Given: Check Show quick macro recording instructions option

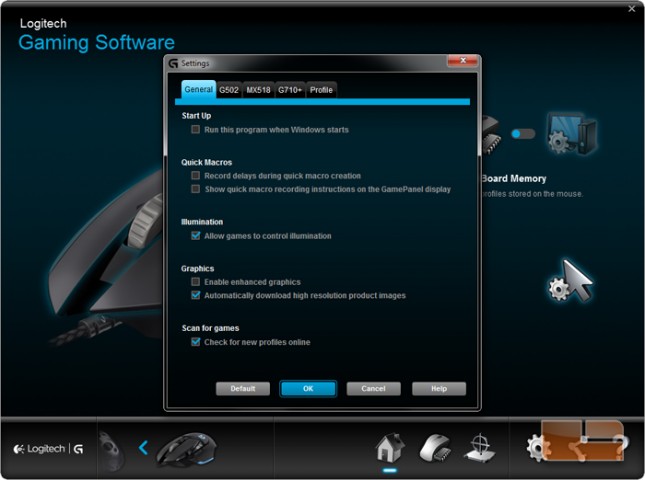Looking at the screenshot, I should [195, 189].
